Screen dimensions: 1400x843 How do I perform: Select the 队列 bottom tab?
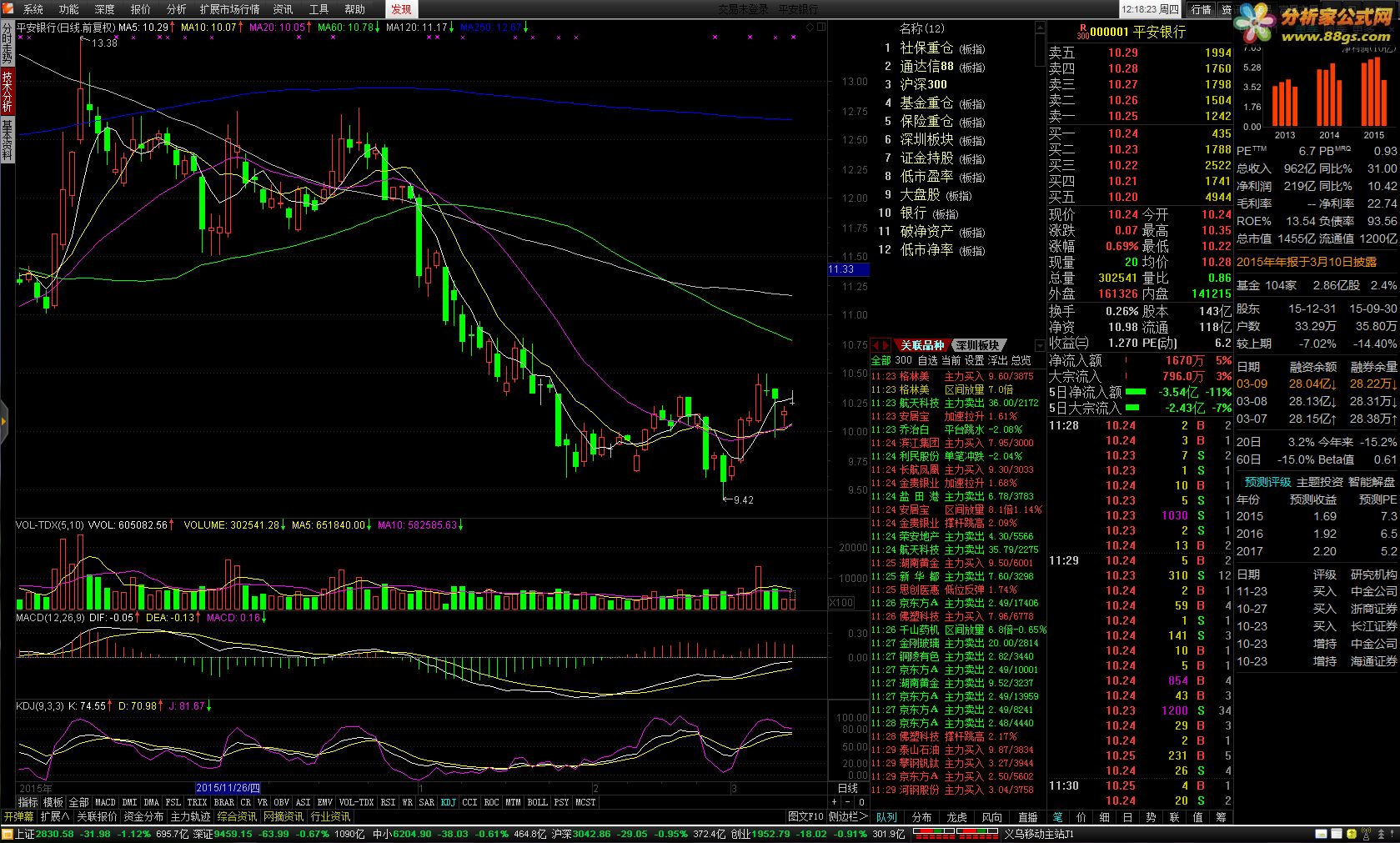(x=886, y=817)
